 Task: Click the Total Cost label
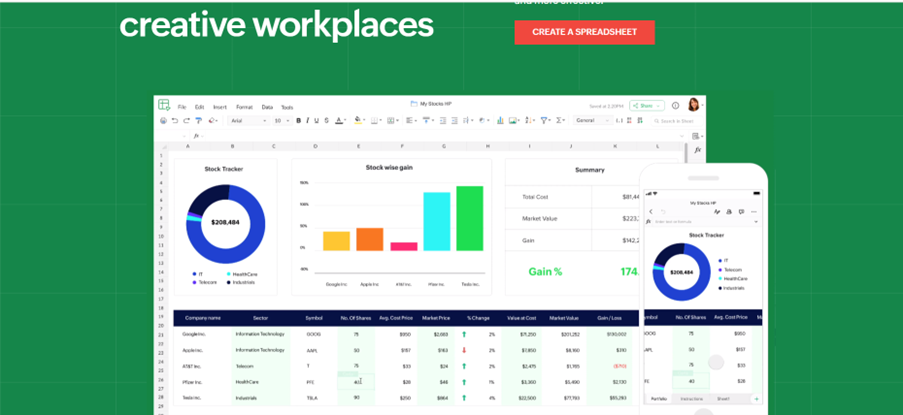coord(535,197)
